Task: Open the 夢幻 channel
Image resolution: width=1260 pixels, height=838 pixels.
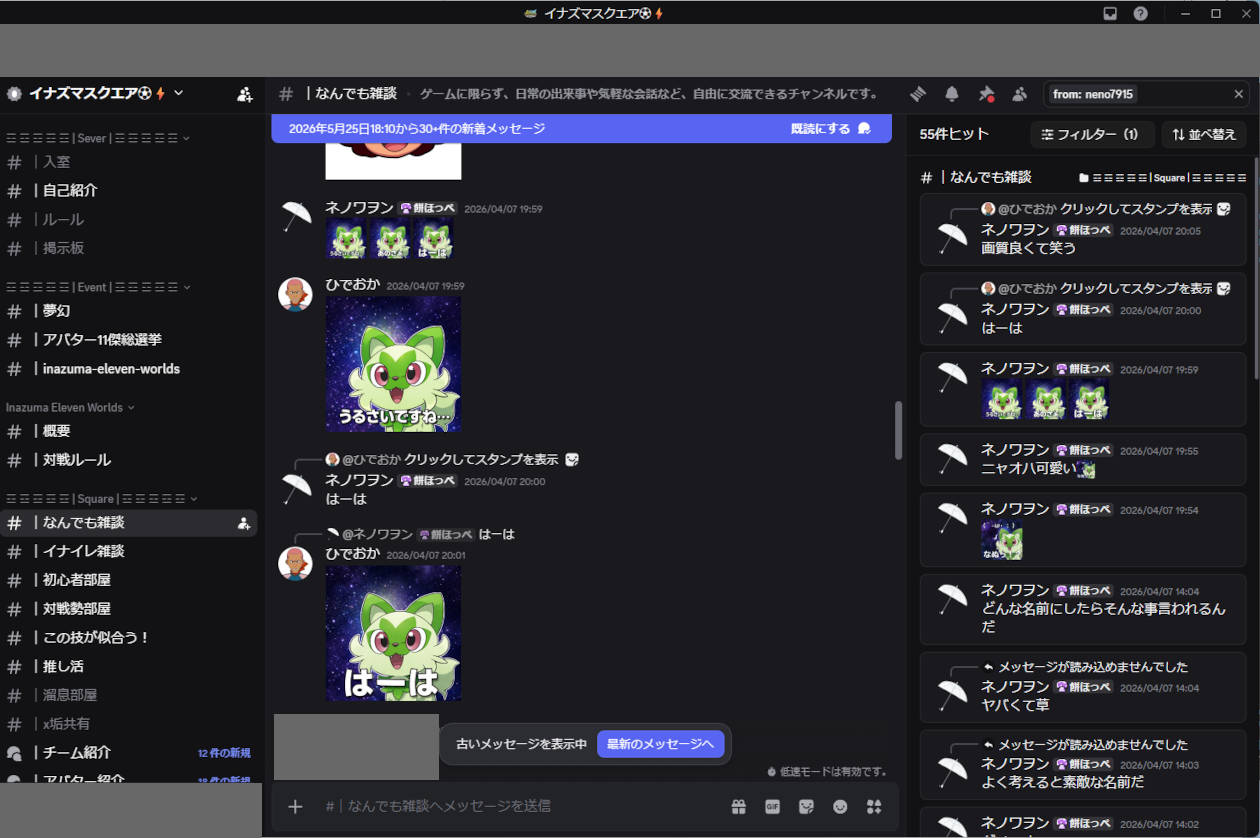Action: coord(129,311)
